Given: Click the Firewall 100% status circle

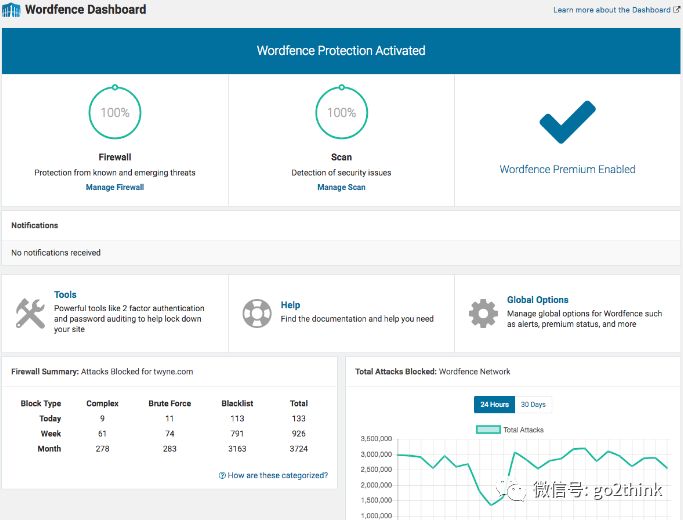Looking at the screenshot, I should point(115,112).
